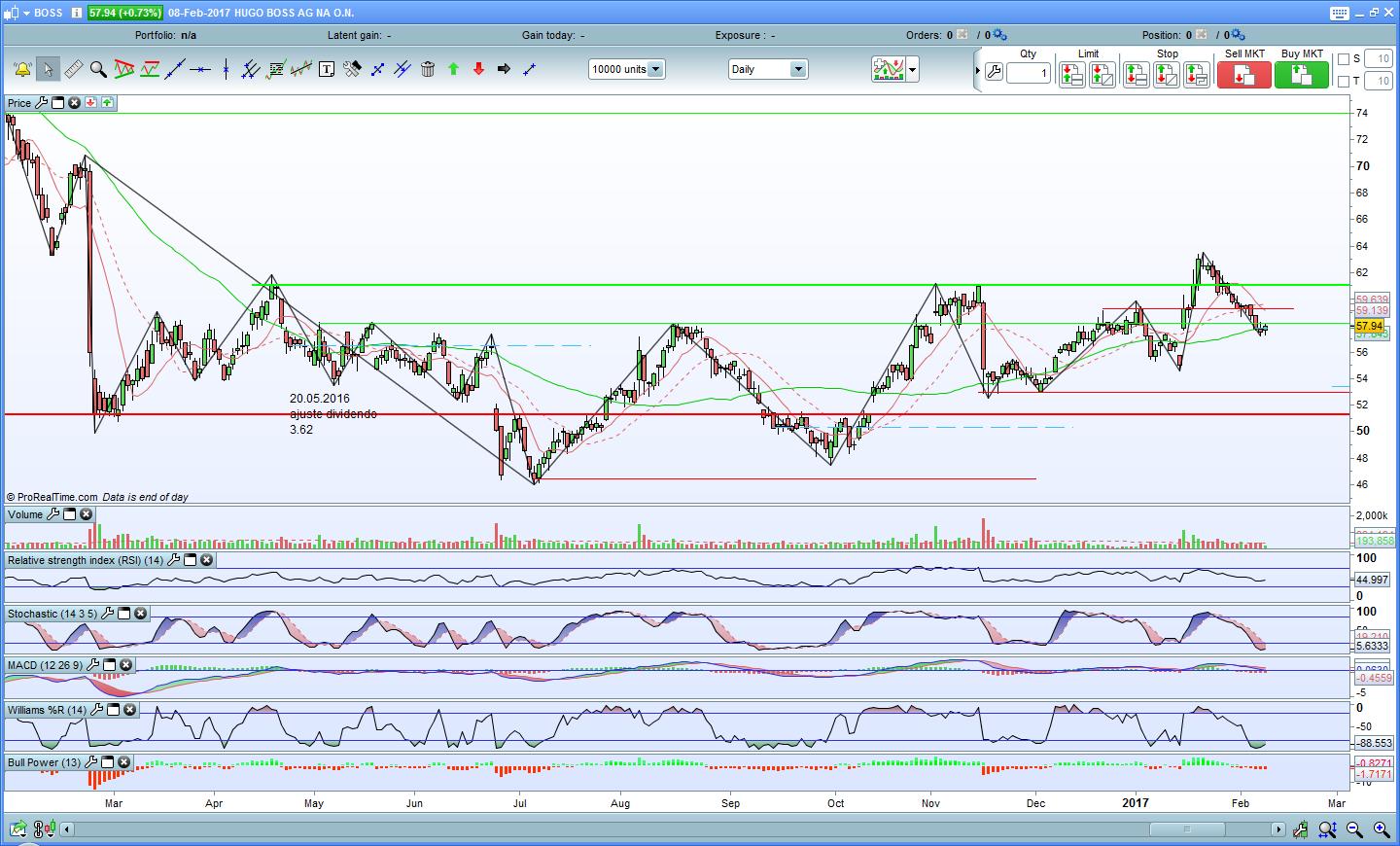
Task: Select the red down arrow drawing tool
Action: pyautogui.click(x=478, y=69)
